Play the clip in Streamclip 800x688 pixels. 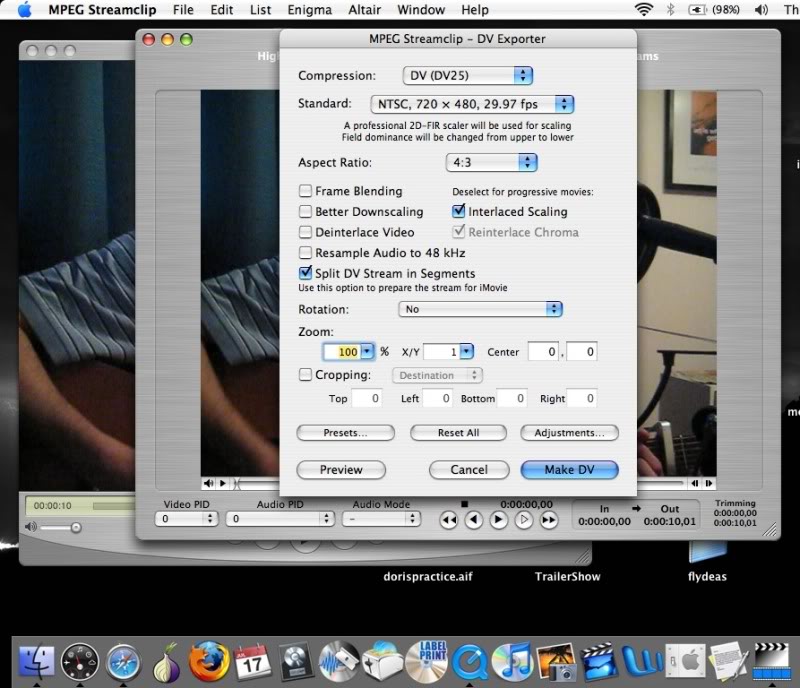[498, 520]
